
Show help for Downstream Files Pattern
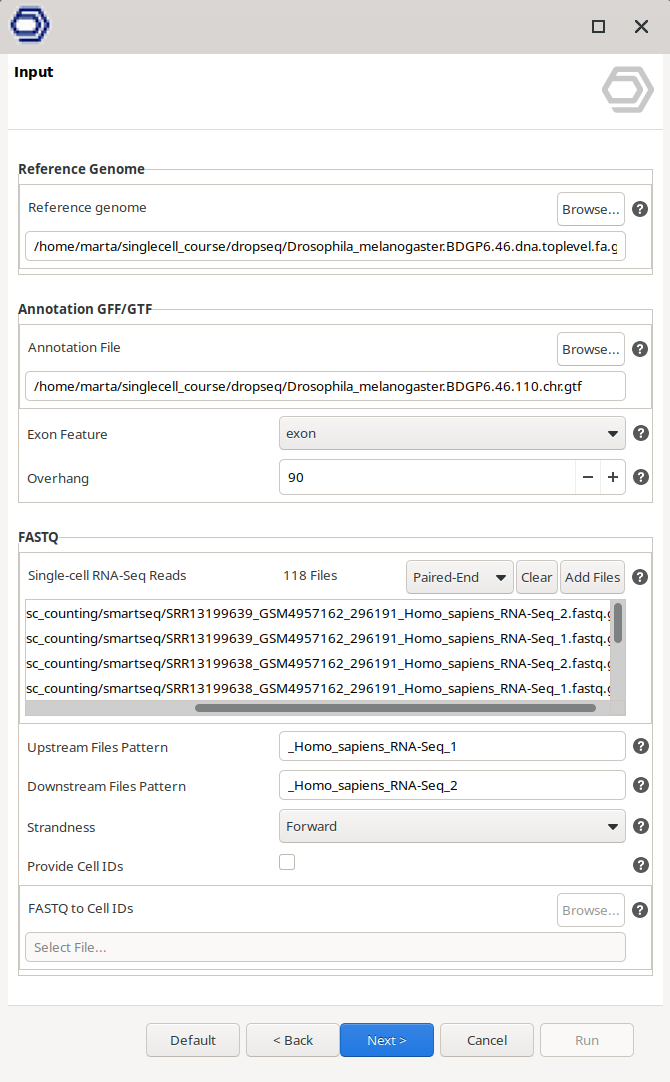pyautogui.click(x=640, y=785)
